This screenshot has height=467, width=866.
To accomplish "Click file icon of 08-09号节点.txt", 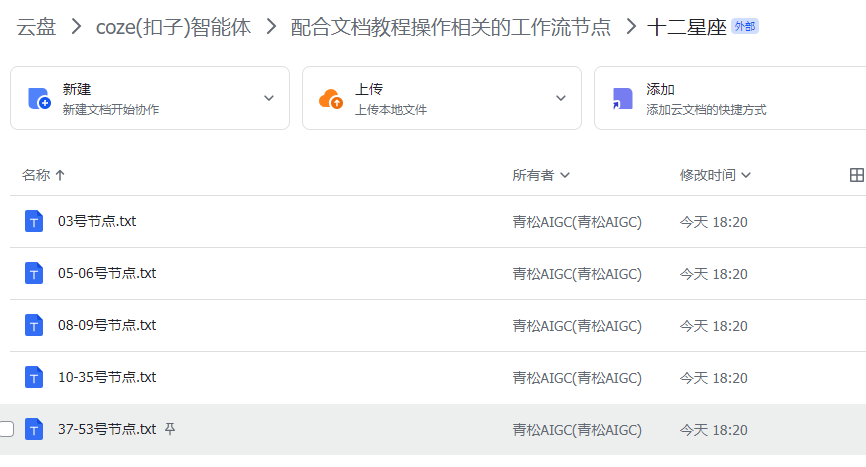I will click(34, 325).
